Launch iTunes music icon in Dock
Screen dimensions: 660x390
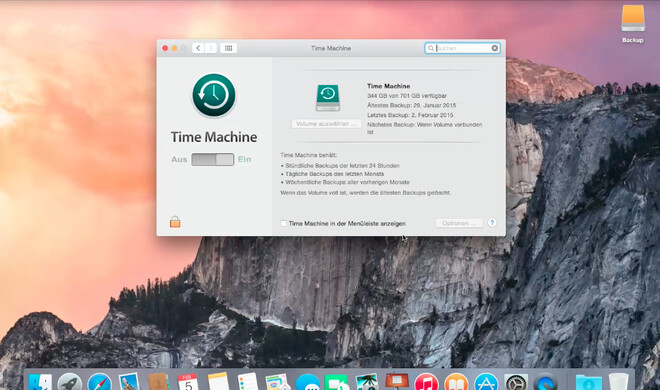426,382
